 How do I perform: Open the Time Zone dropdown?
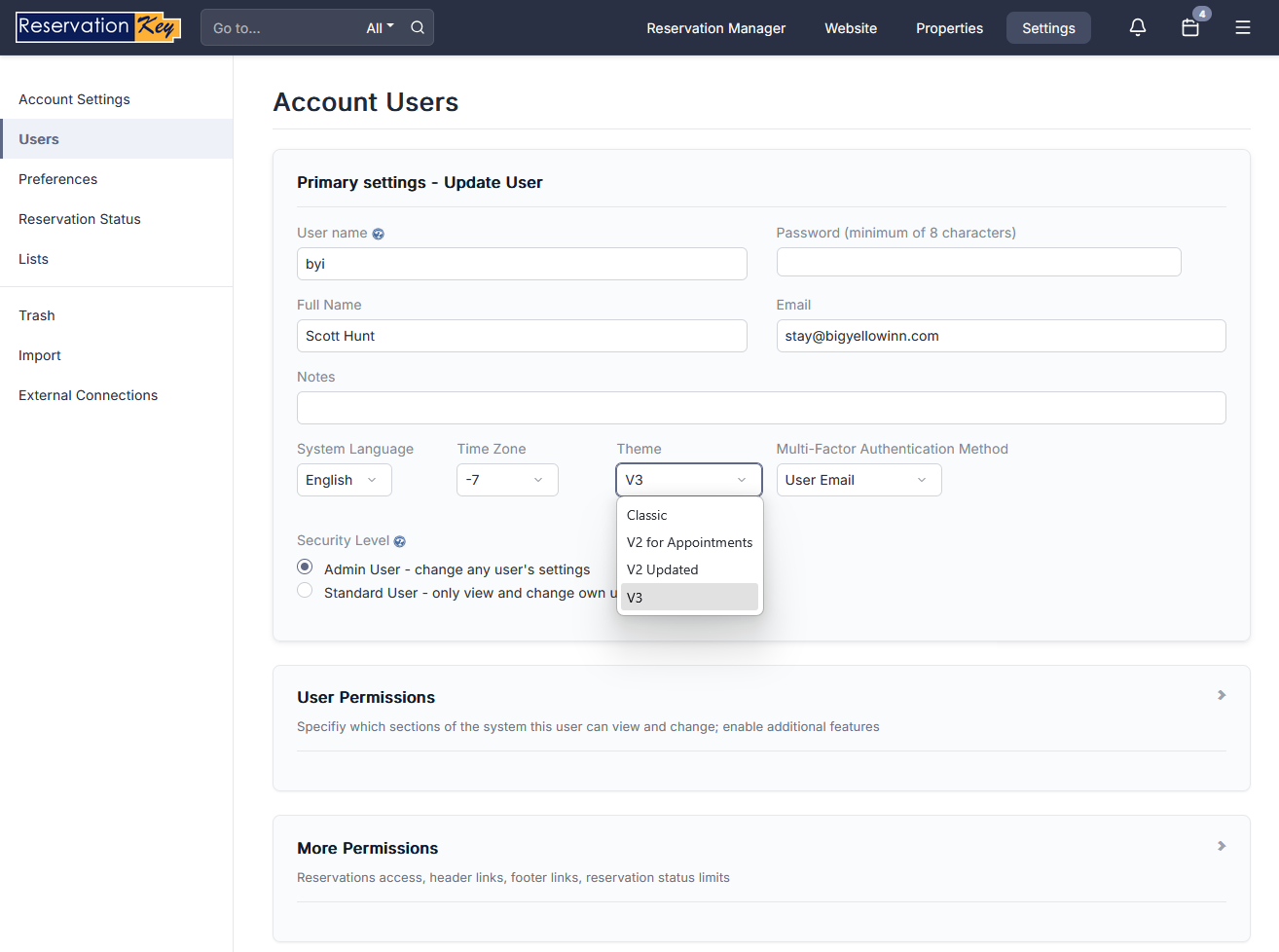click(x=506, y=480)
